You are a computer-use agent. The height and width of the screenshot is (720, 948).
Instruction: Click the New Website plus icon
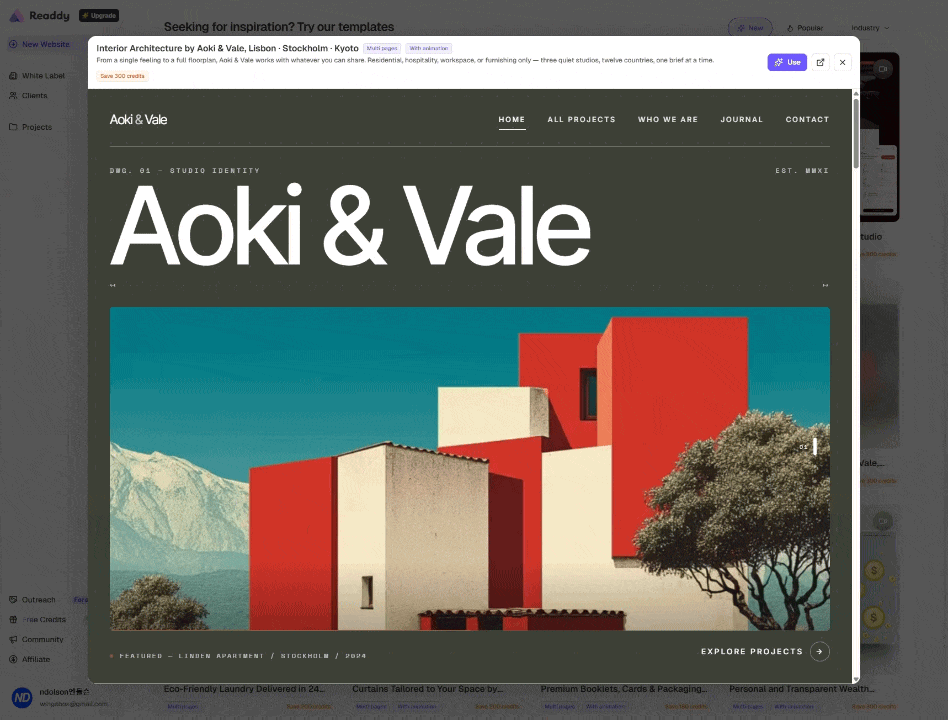tap(13, 44)
